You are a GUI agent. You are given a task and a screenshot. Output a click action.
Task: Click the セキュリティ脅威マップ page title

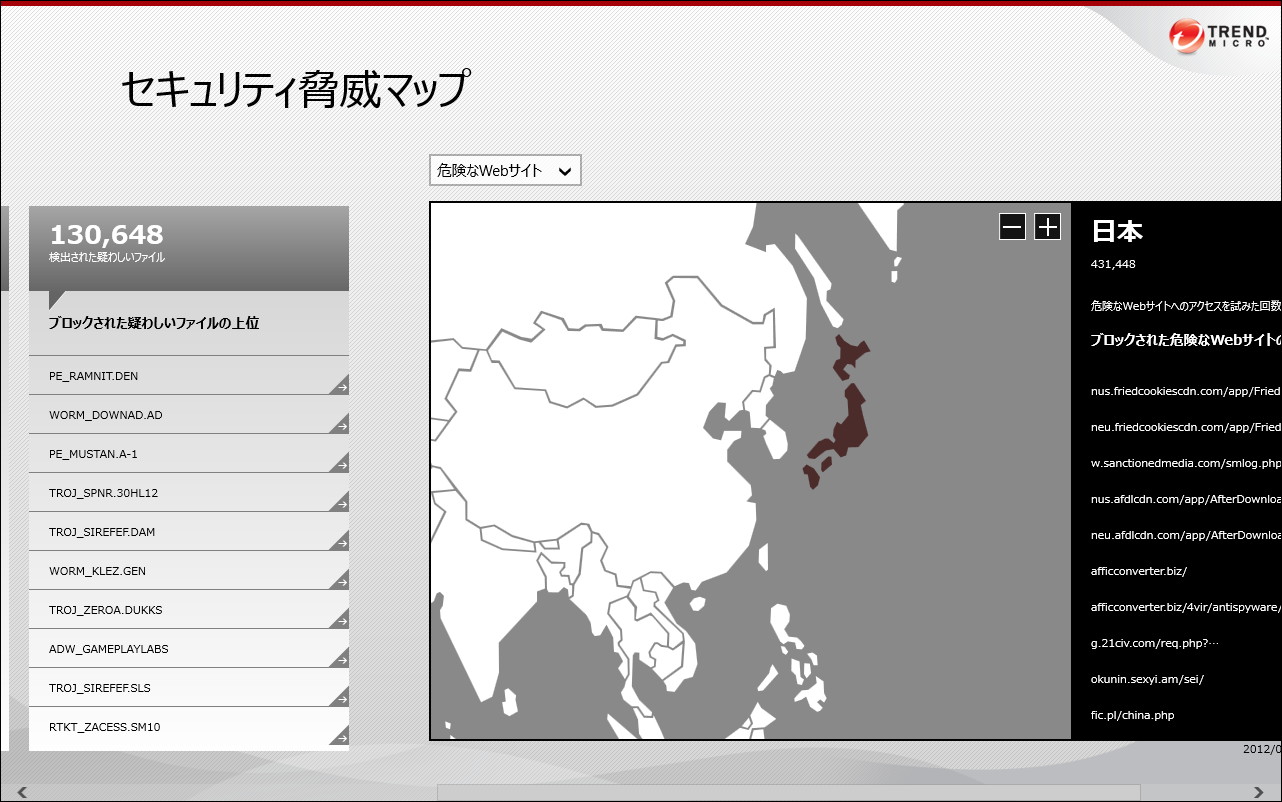click(295, 89)
